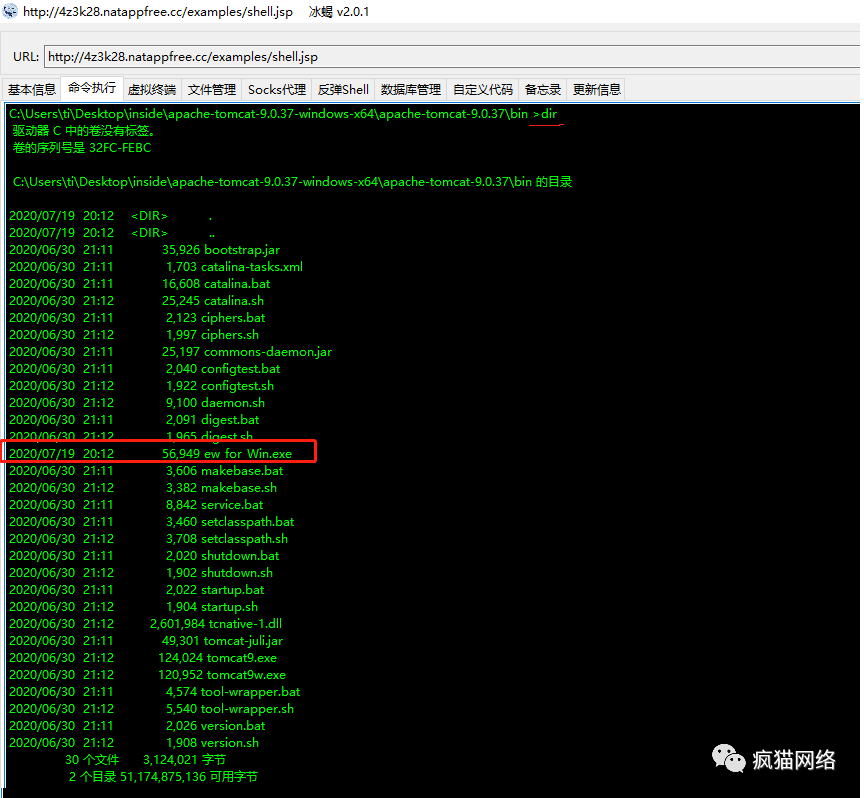Image resolution: width=864 pixels, height=798 pixels.
Task: Click the catalina-tasks.xml row
Action: click(156, 267)
